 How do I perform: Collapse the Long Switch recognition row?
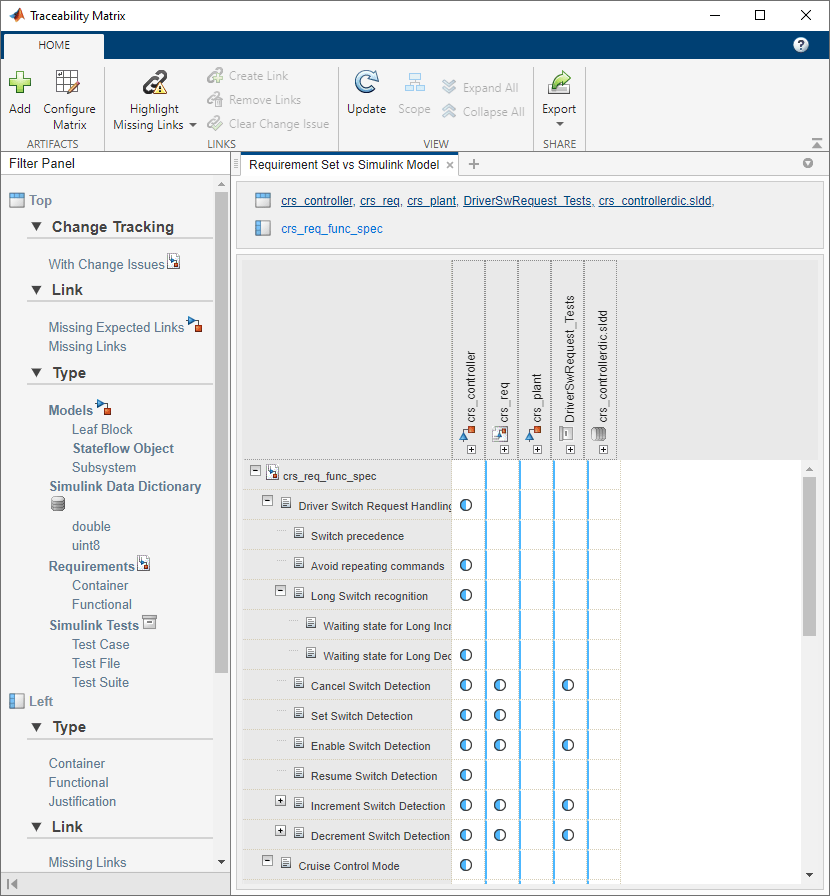[x=280, y=590]
